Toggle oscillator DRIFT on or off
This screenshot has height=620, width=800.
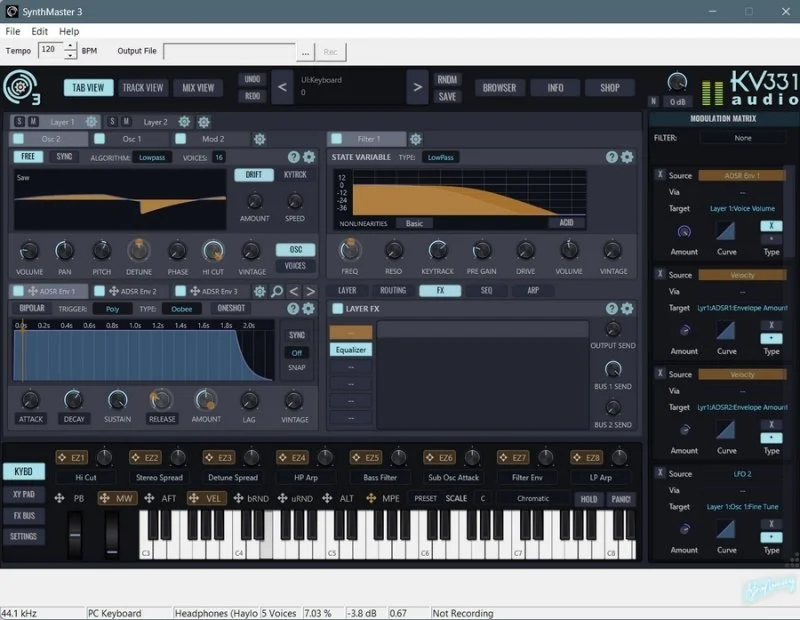coord(254,175)
